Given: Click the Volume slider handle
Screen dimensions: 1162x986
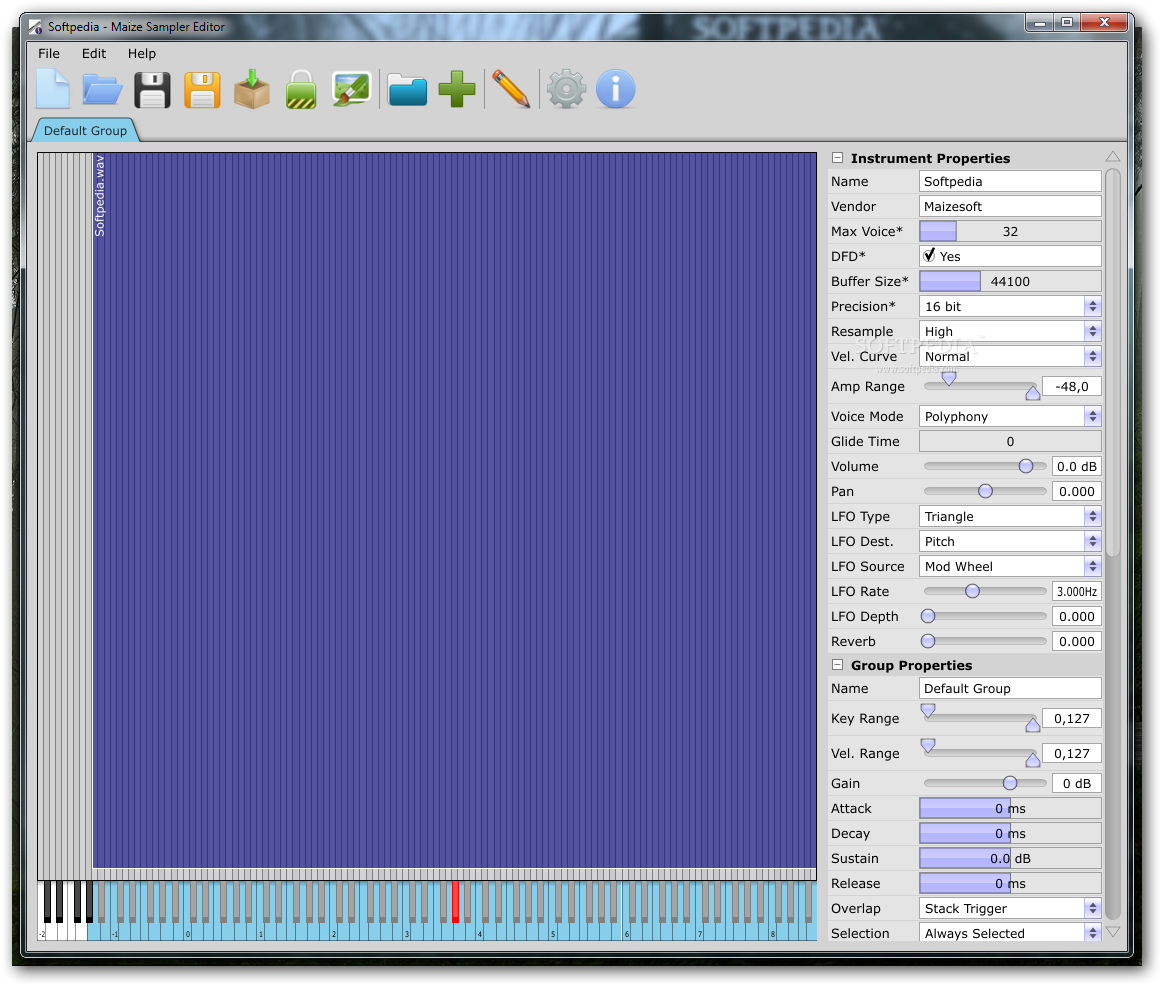Looking at the screenshot, I should coord(1026,466).
